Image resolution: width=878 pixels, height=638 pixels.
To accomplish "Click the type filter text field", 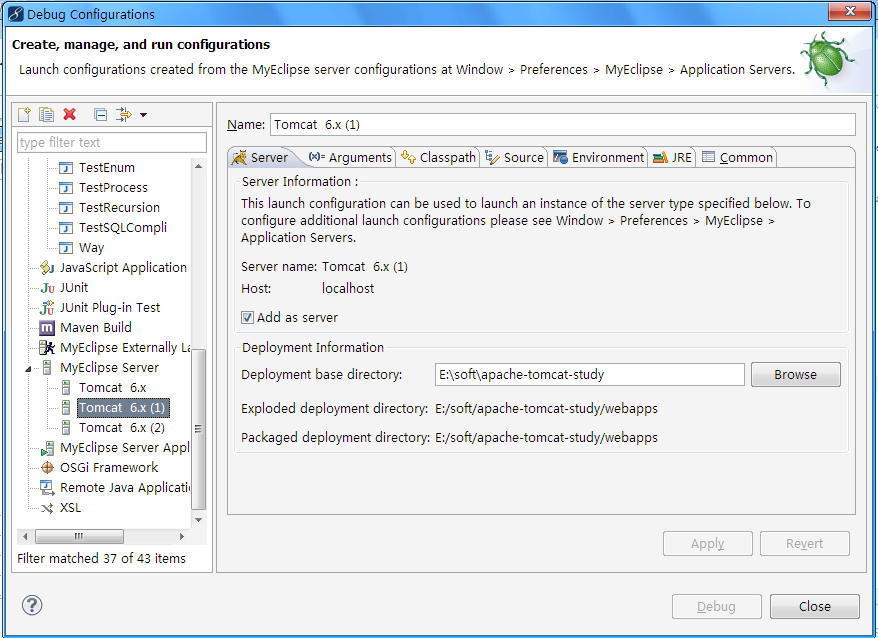I will [x=112, y=142].
